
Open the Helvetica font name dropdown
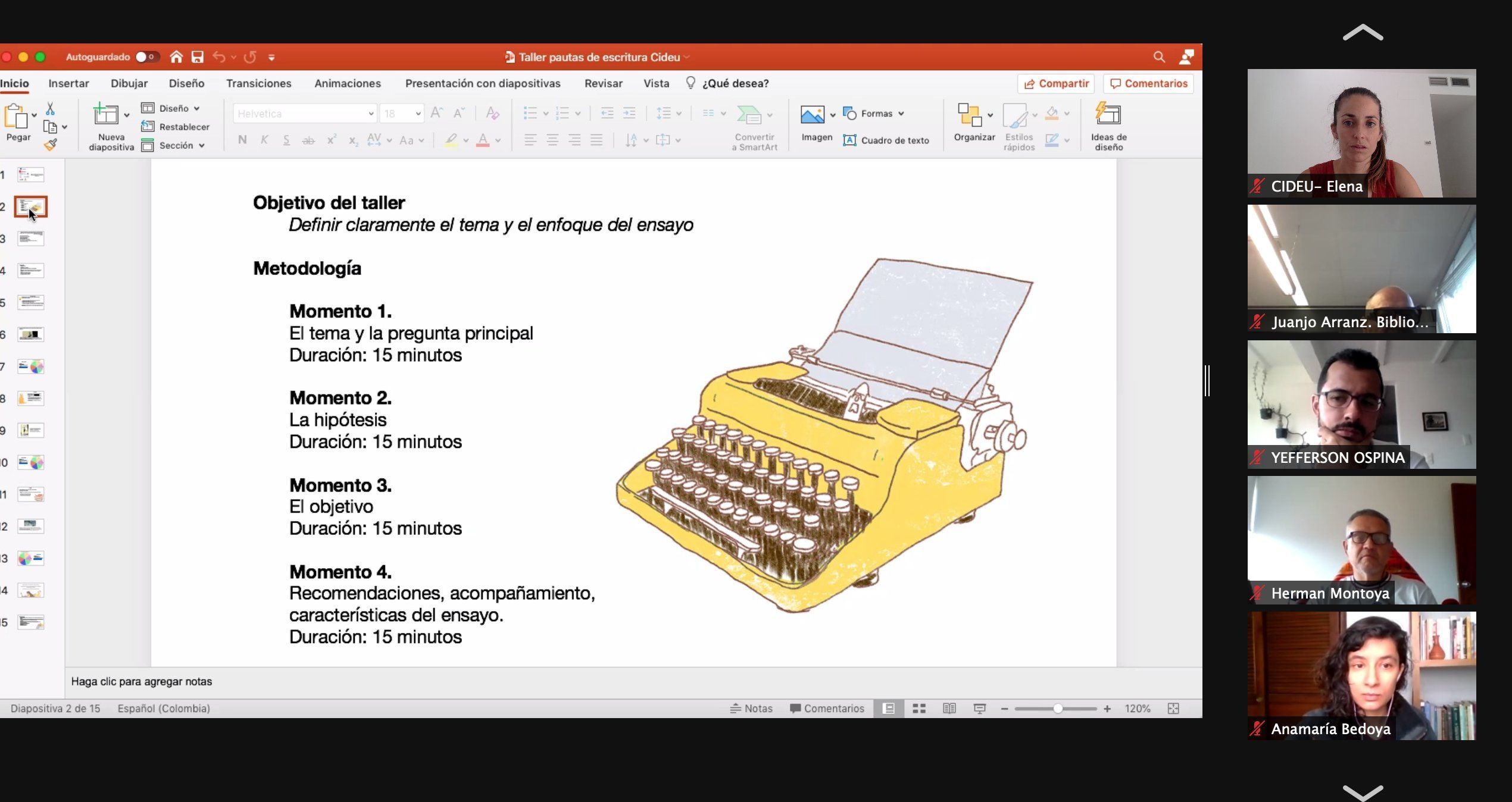(x=370, y=114)
